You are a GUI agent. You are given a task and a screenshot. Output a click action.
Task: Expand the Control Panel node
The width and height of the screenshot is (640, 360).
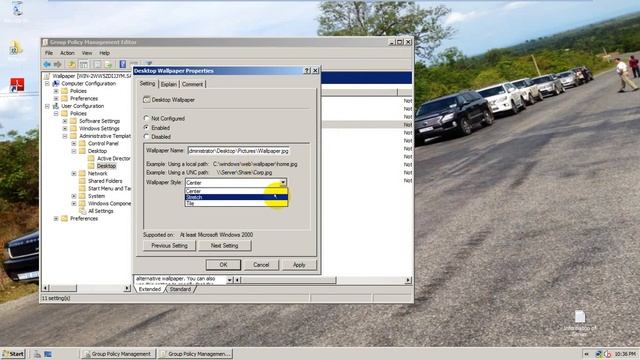point(74,143)
